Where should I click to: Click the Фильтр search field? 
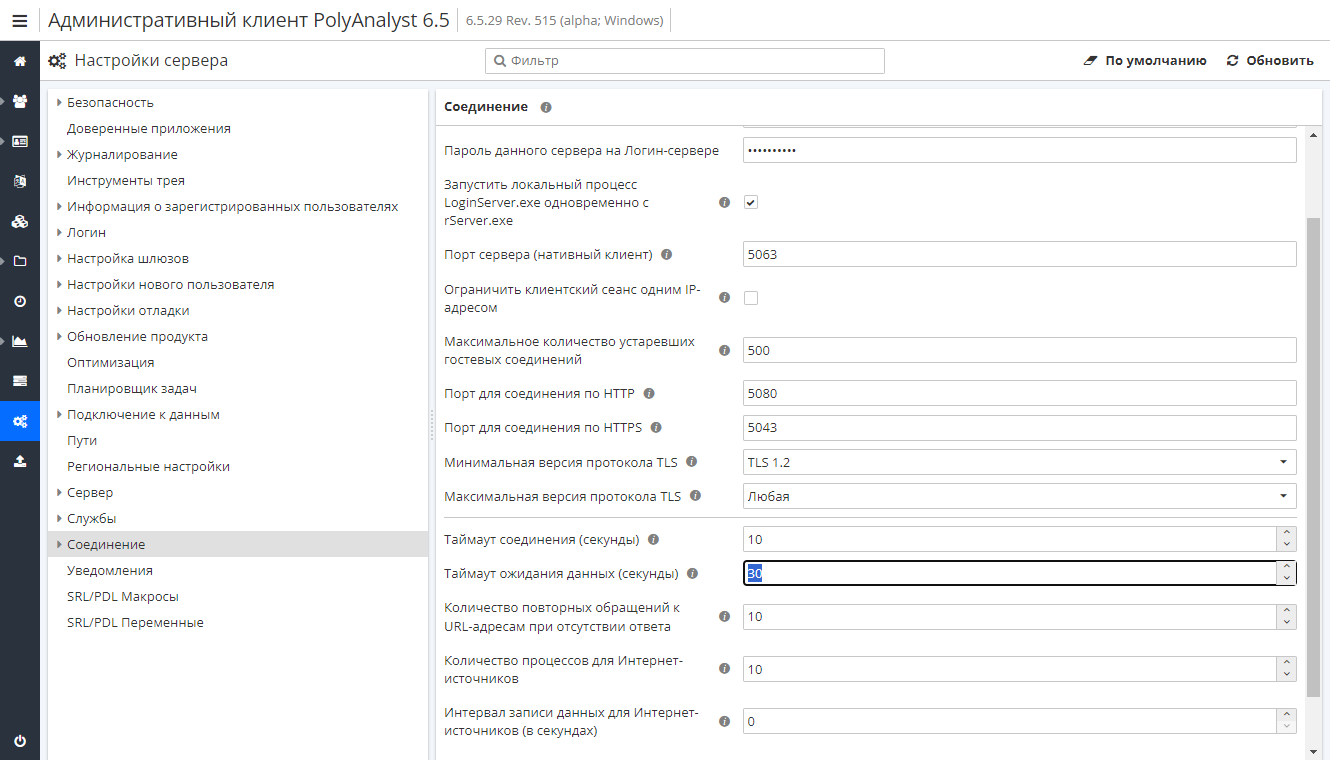tap(685, 61)
